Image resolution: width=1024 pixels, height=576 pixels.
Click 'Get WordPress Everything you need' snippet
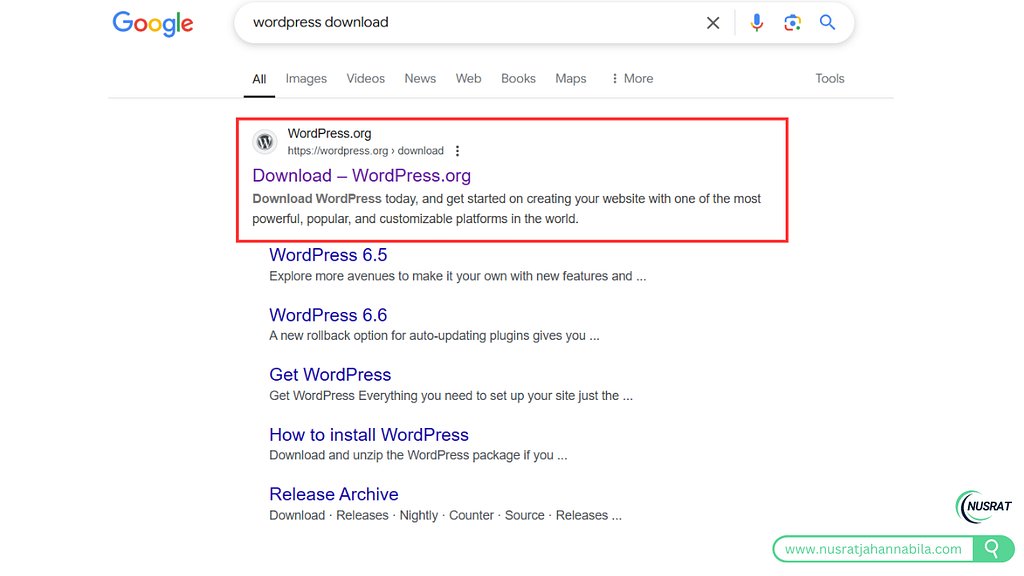coord(451,396)
